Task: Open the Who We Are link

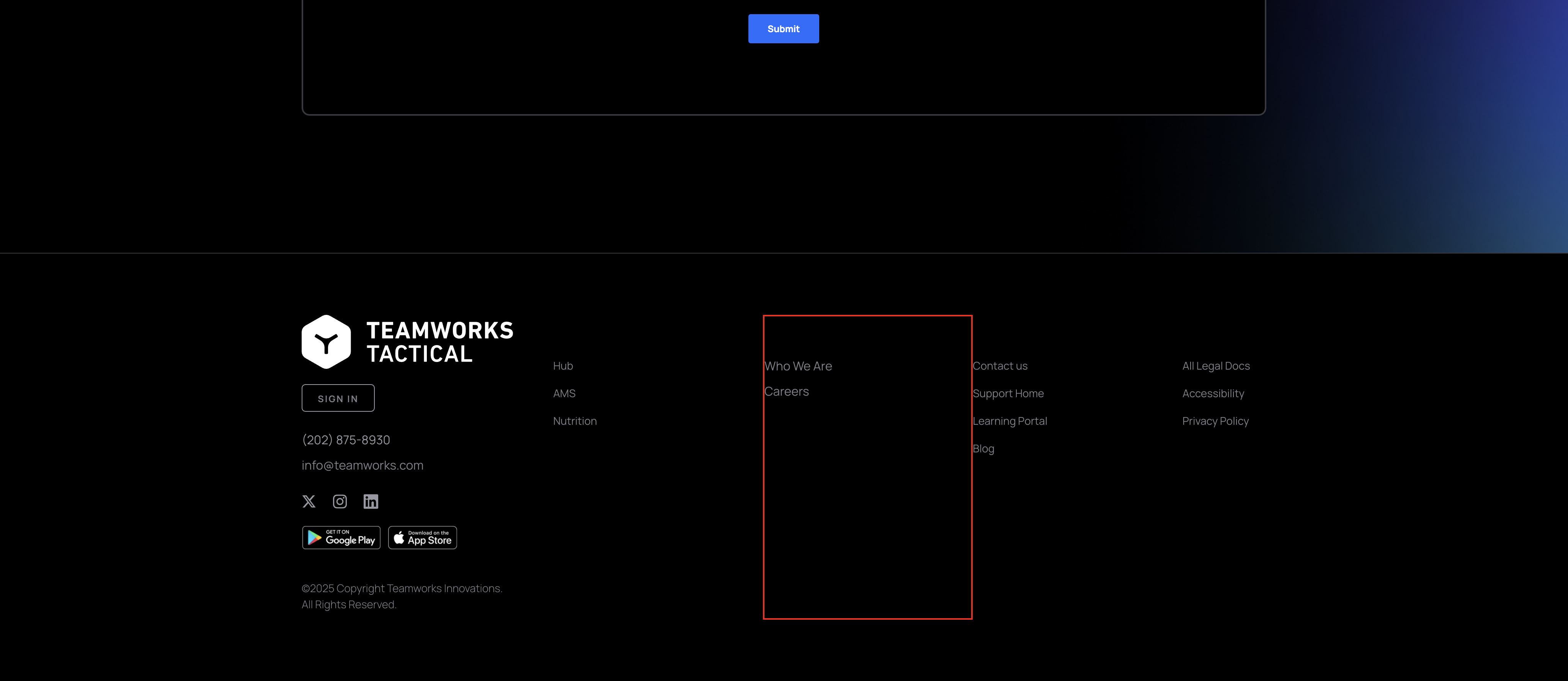Action: (798, 366)
